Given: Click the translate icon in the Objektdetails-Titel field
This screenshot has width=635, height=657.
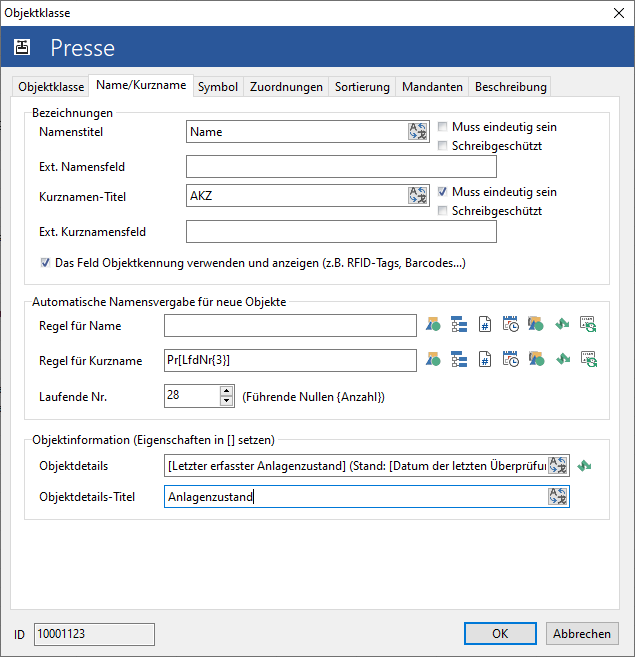Looking at the screenshot, I should [x=558, y=497].
